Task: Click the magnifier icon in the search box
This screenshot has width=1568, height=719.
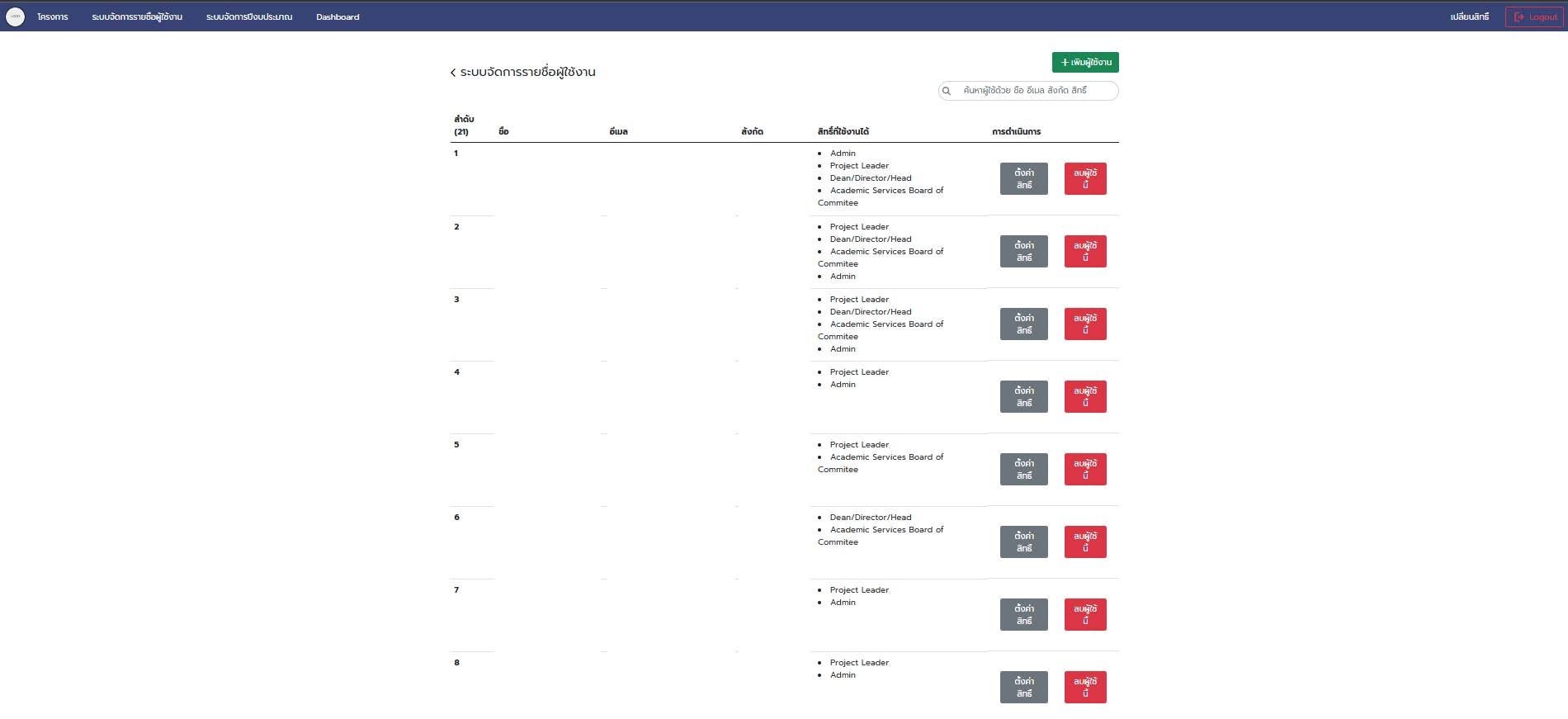Action: click(x=947, y=91)
